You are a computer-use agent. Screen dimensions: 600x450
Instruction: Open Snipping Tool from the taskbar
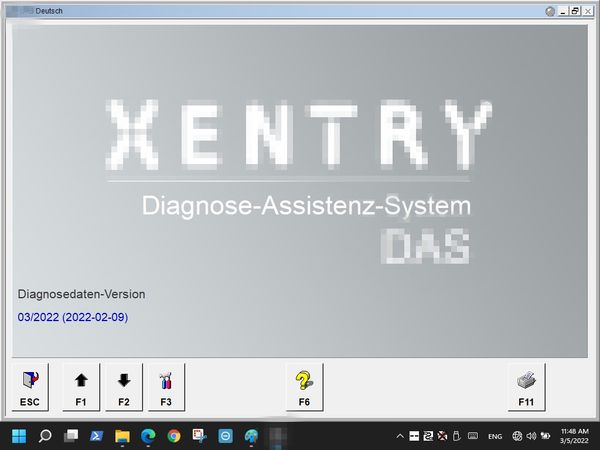[200, 436]
